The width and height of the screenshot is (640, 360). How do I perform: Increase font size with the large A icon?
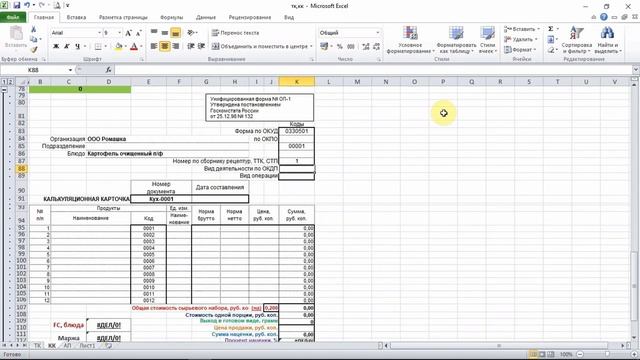129,33
